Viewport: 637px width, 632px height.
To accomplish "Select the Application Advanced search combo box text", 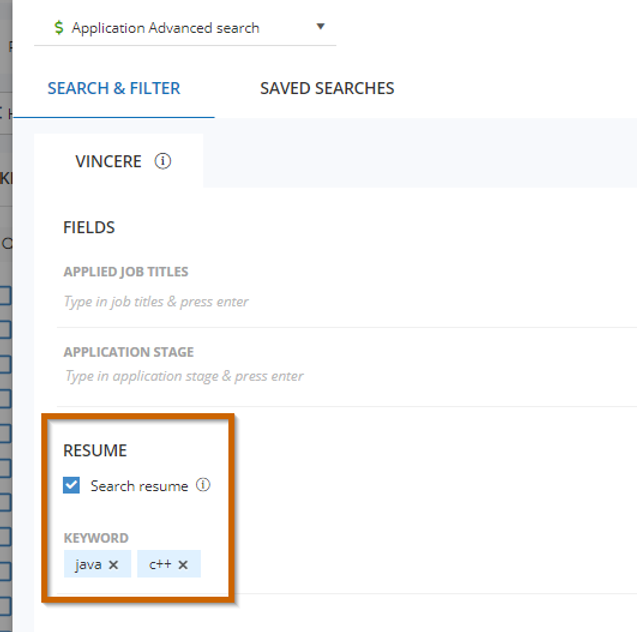I will (165, 28).
